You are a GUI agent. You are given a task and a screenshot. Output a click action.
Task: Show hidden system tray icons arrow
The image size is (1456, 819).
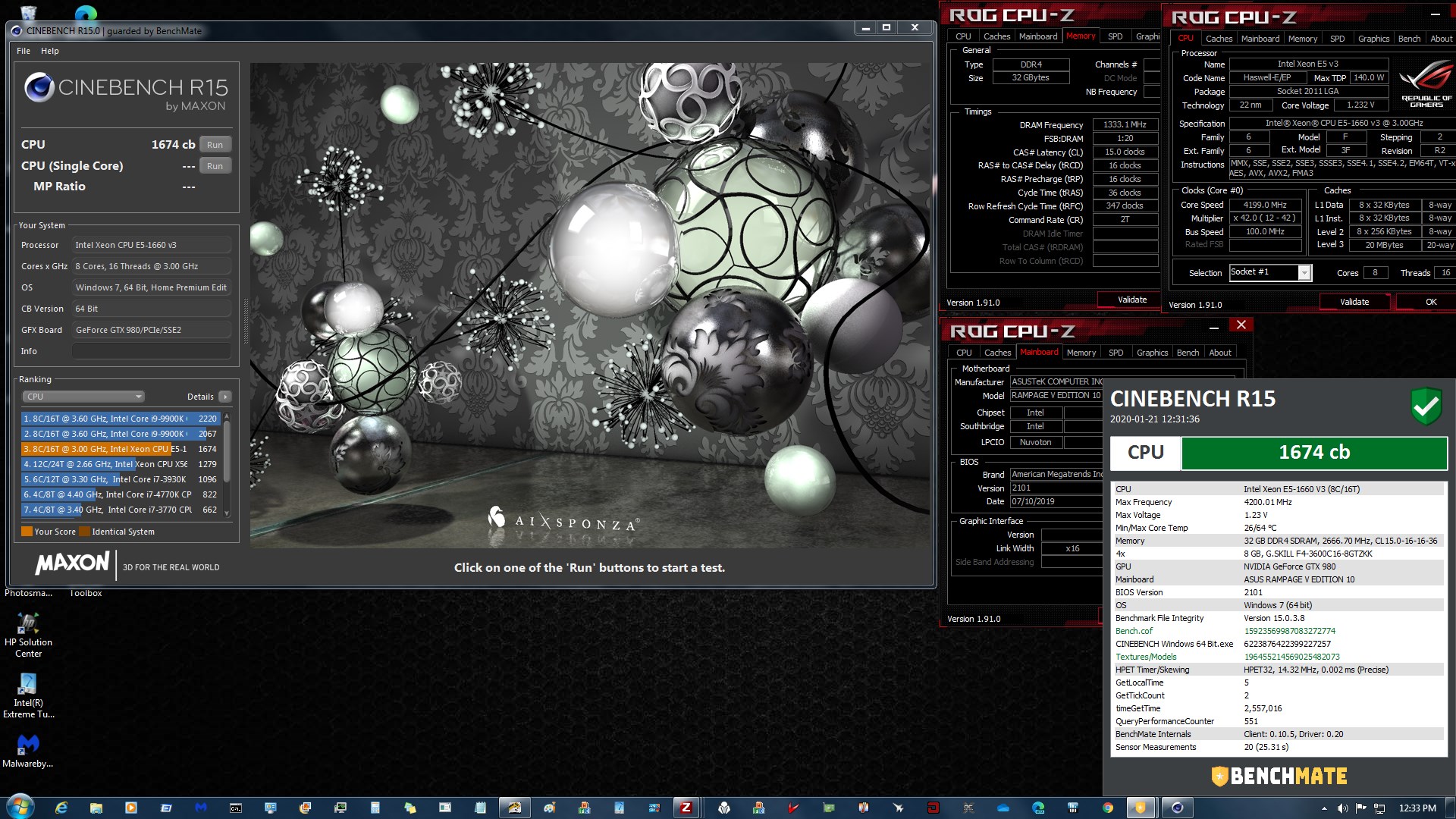coord(1324,808)
